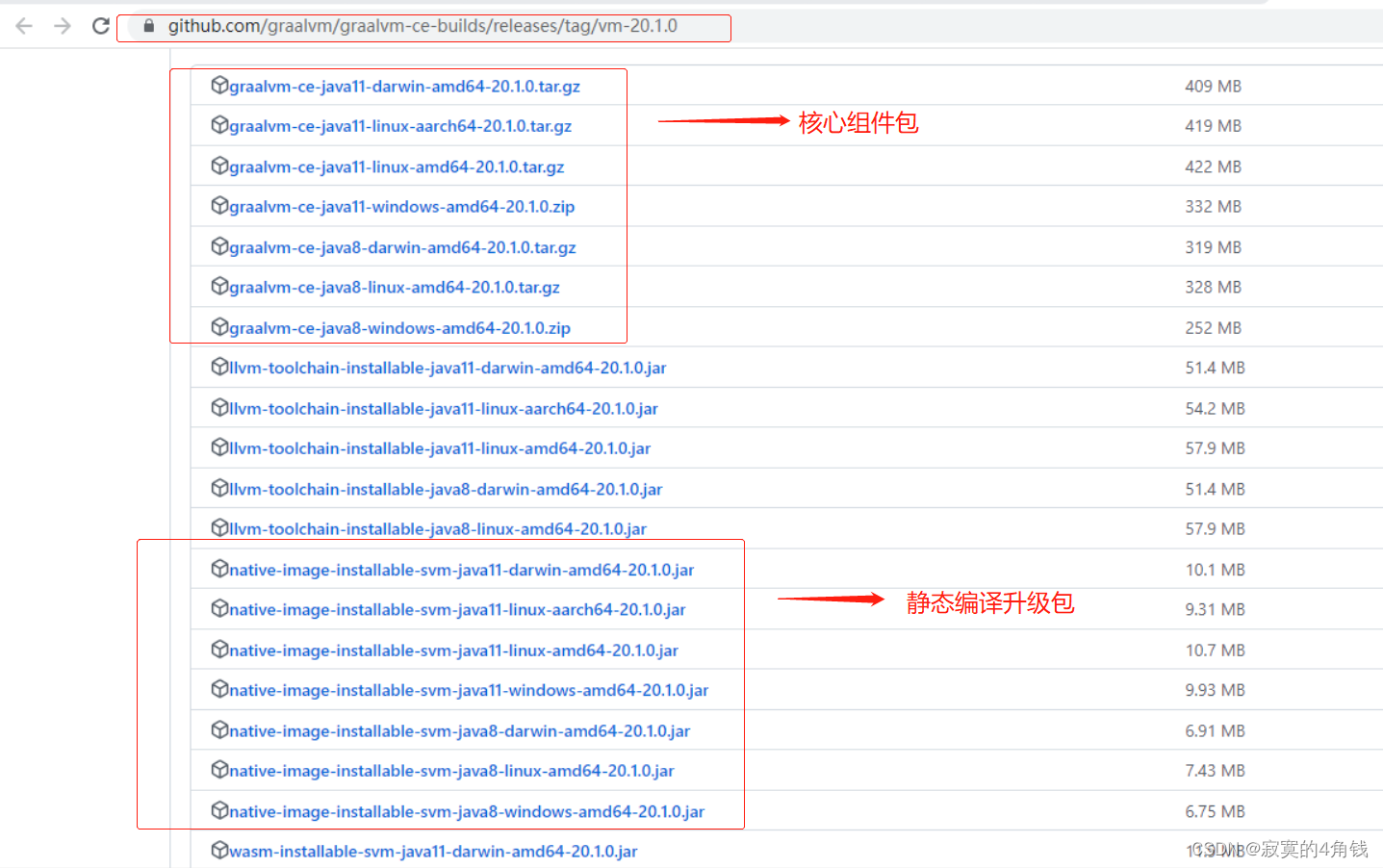Go forward using the browser forward arrow
This screenshot has height=868, width=1383.
[63, 26]
